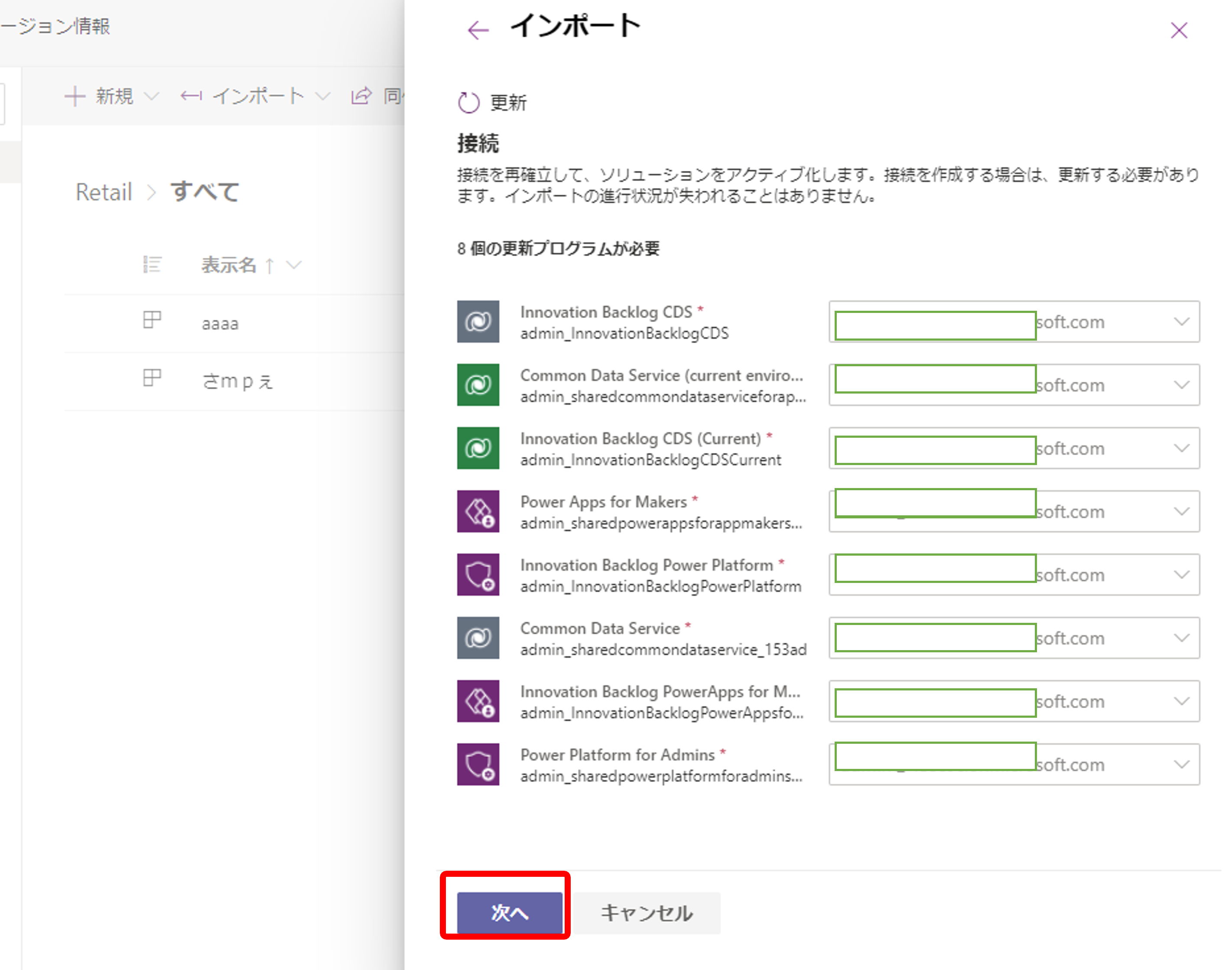Click the list view icon in header

[x=152, y=265]
